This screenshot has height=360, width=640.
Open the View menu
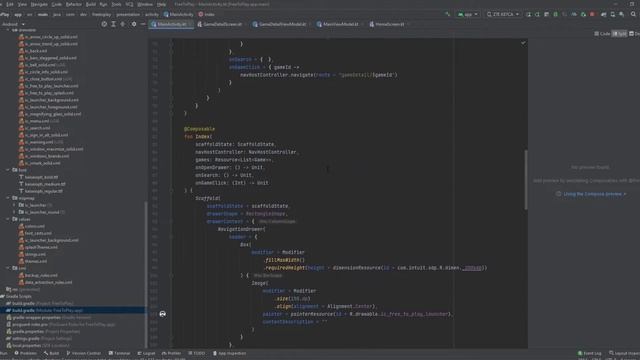22,4
